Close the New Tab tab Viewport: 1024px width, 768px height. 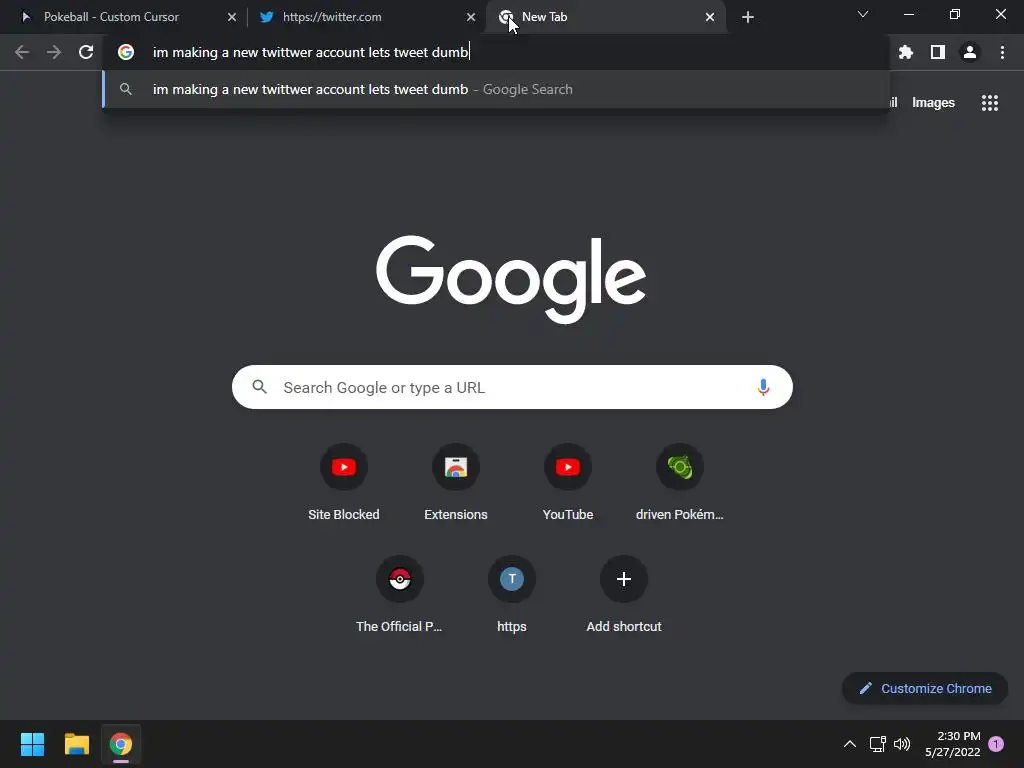(x=710, y=17)
